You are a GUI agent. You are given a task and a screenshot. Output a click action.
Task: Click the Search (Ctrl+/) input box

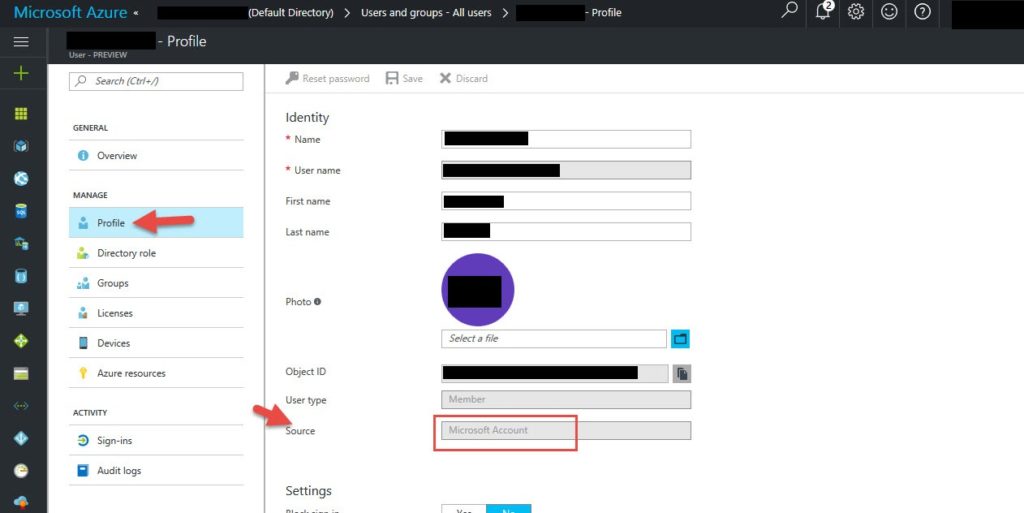point(157,81)
